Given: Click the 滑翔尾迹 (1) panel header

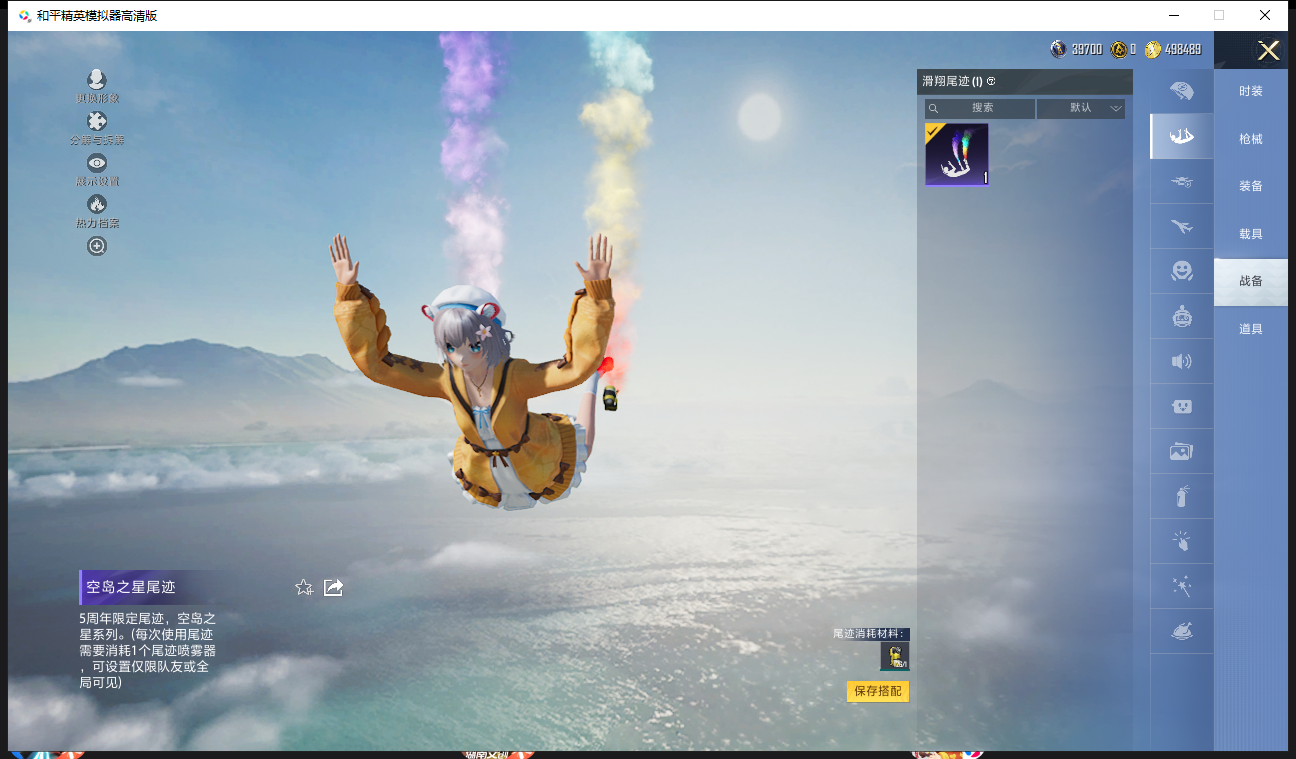Looking at the screenshot, I should pos(1025,82).
